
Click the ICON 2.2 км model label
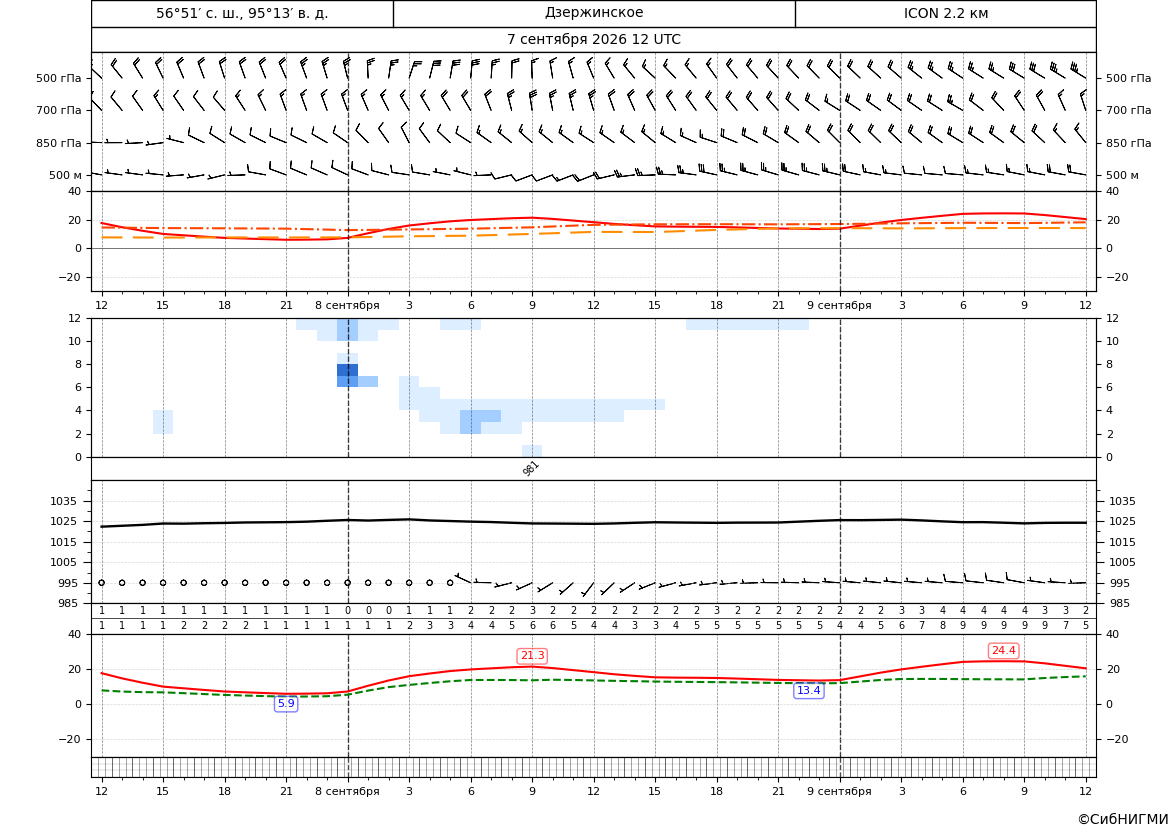pyautogui.click(x=945, y=13)
